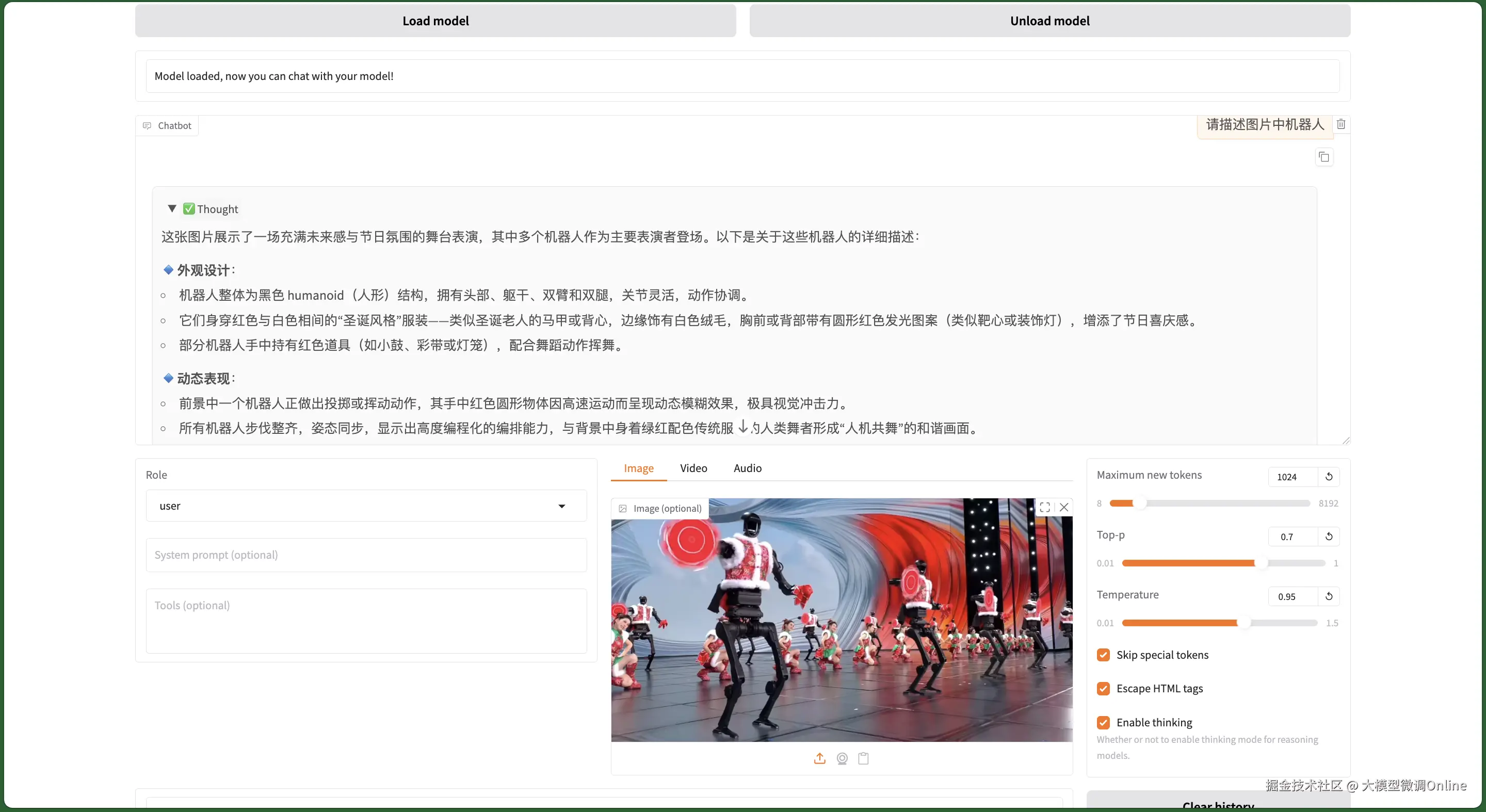Reset Maximum new tokens to default
This screenshot has width=1486, height=812.
[x=1329, y=476]
